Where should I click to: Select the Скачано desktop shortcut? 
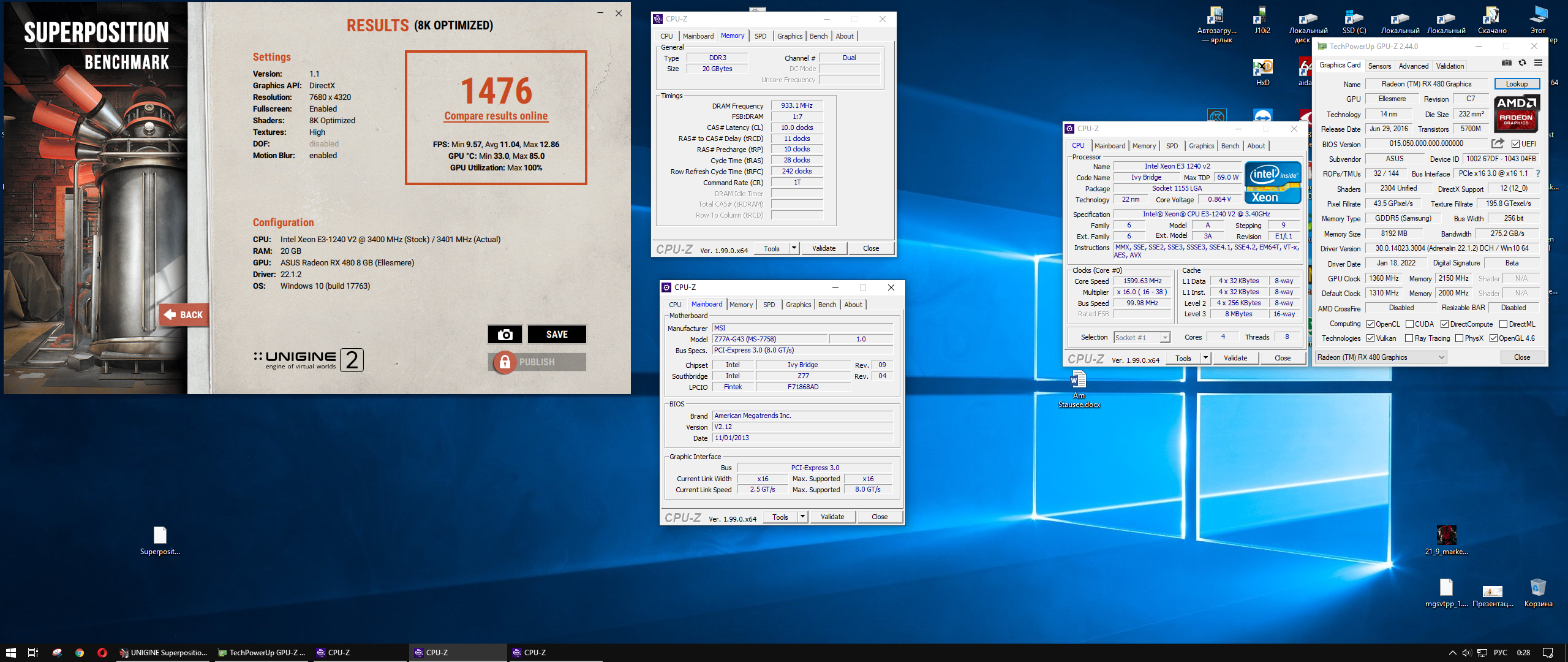click(1492, 20)
